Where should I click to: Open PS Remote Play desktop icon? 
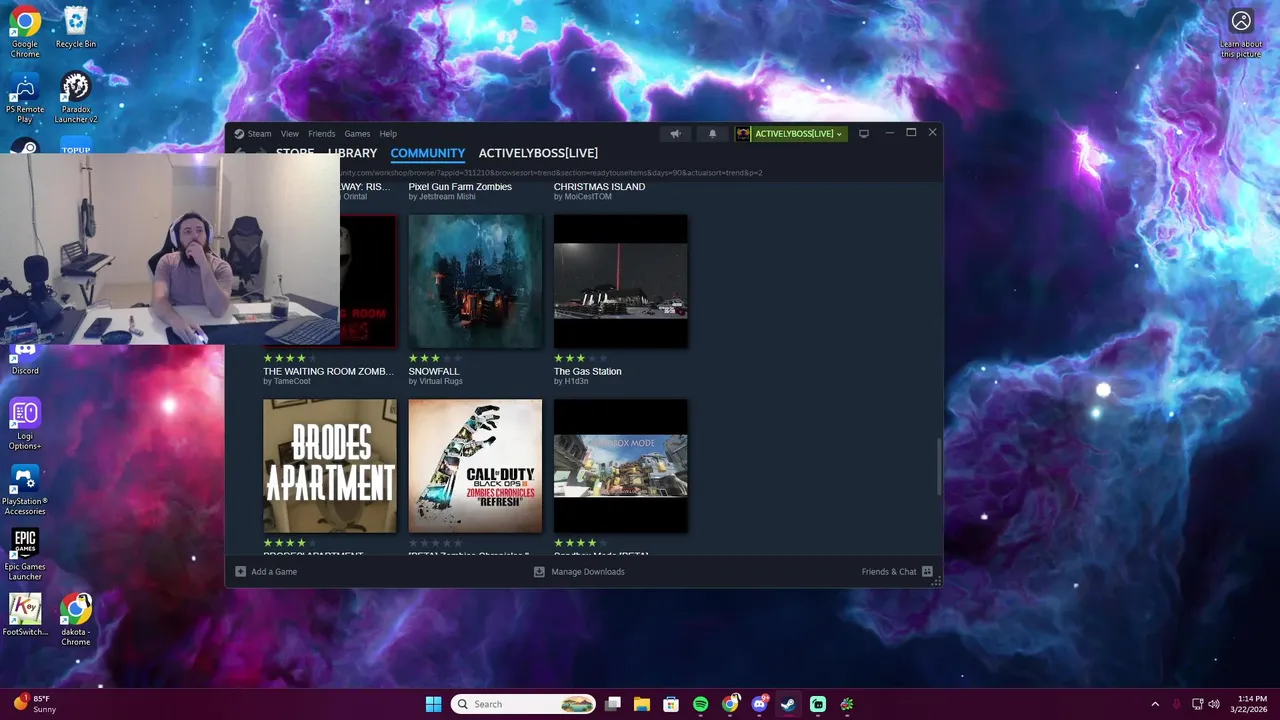[x=25, y=98]
